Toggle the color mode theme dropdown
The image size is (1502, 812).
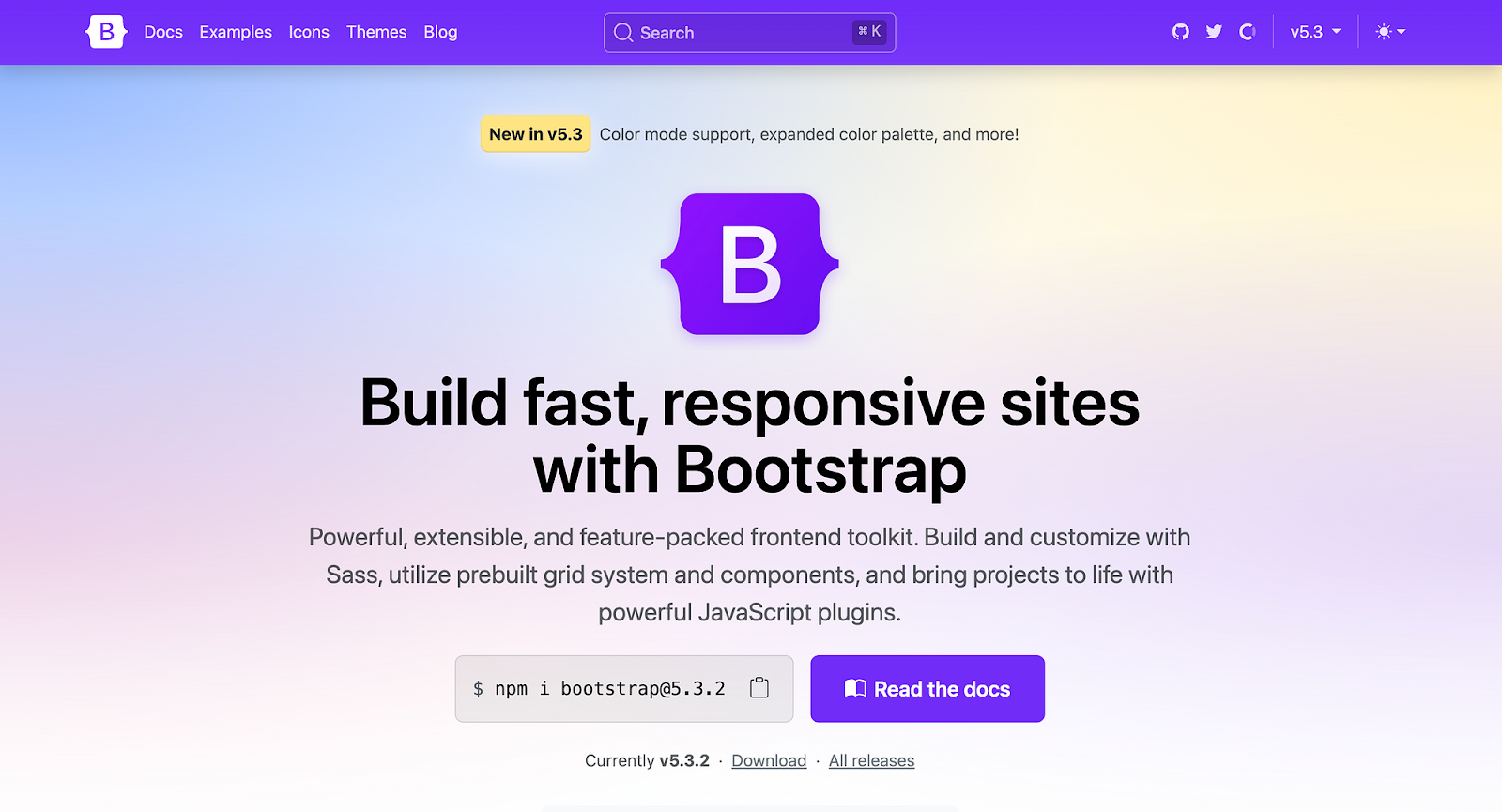click(1390, 32)
